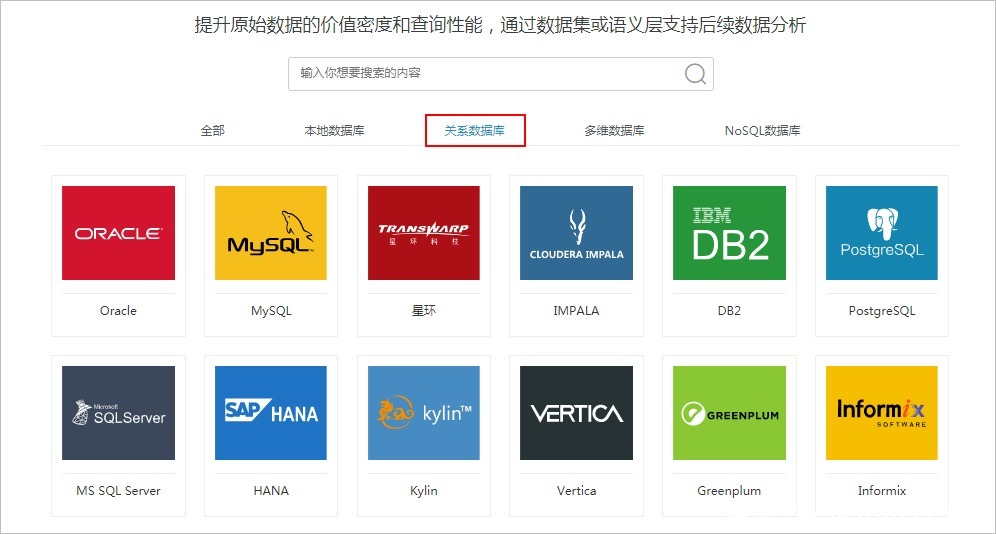This screenshot has width=996, height=534.
Task: Choose the Microsoft SQLServer logo
Action: coord(118,413)
